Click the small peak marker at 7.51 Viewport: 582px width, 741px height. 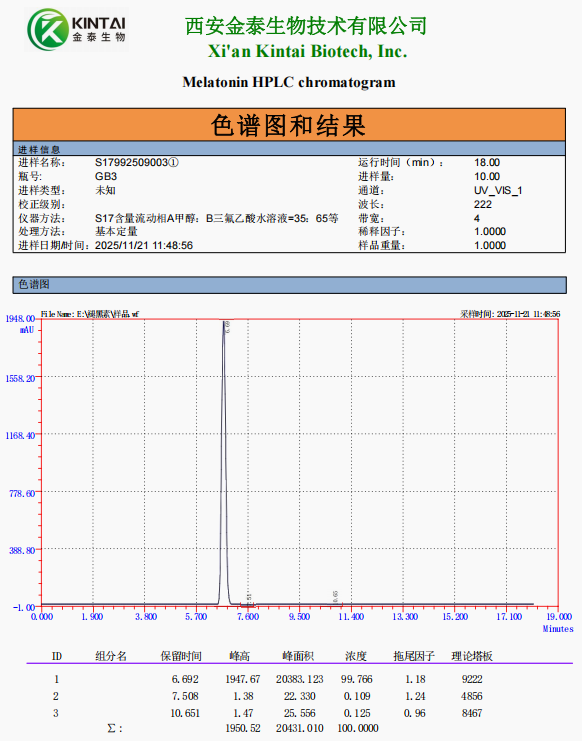click(248, 599)
